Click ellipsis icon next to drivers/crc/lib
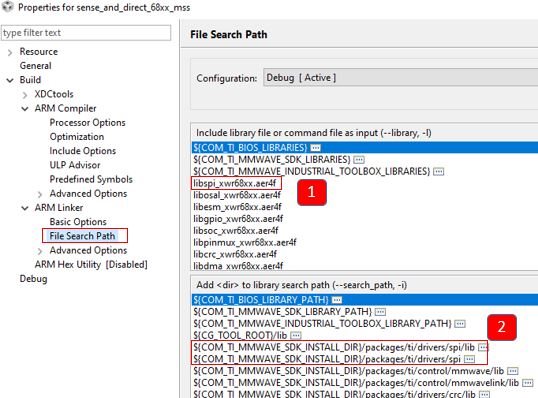 coord(484,394)
